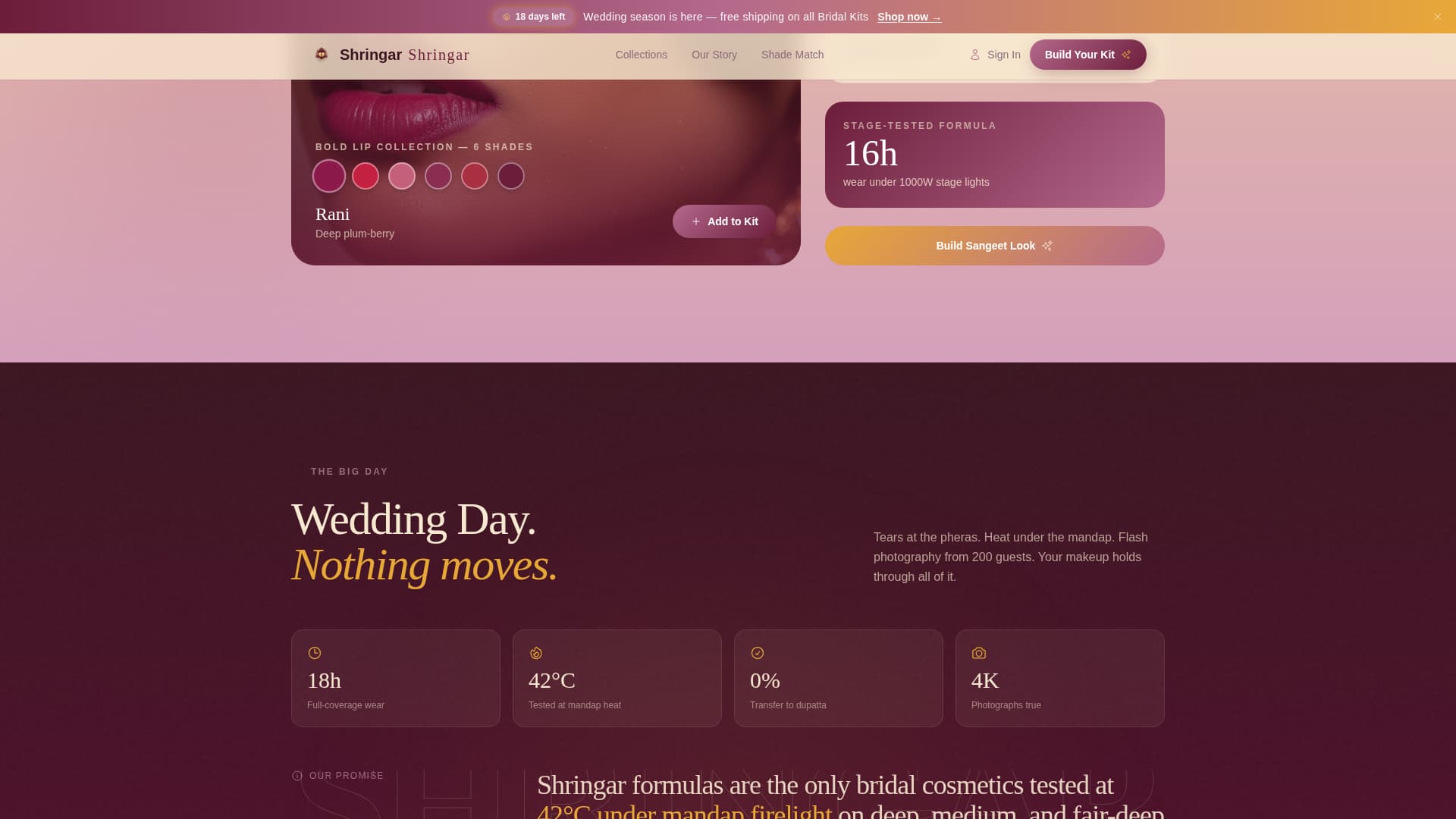Click the sparkle icon in Build Your Kit
1456x819 pixels.
tap(1126, 55)
